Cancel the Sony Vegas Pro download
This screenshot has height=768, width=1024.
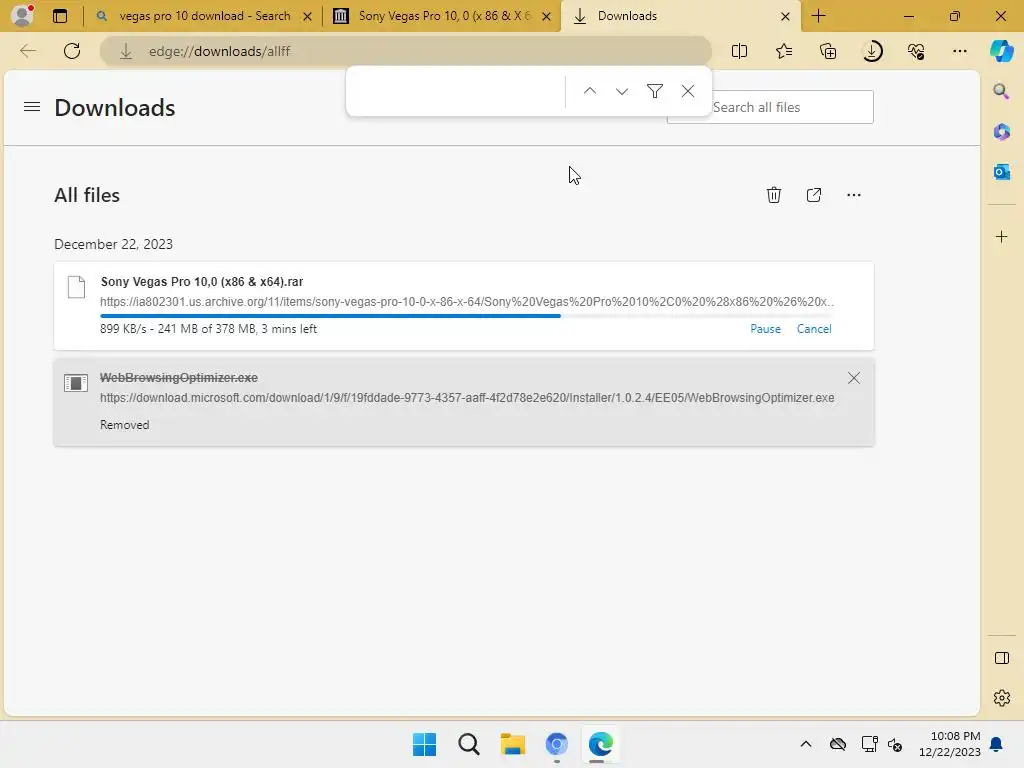point(814,328)
